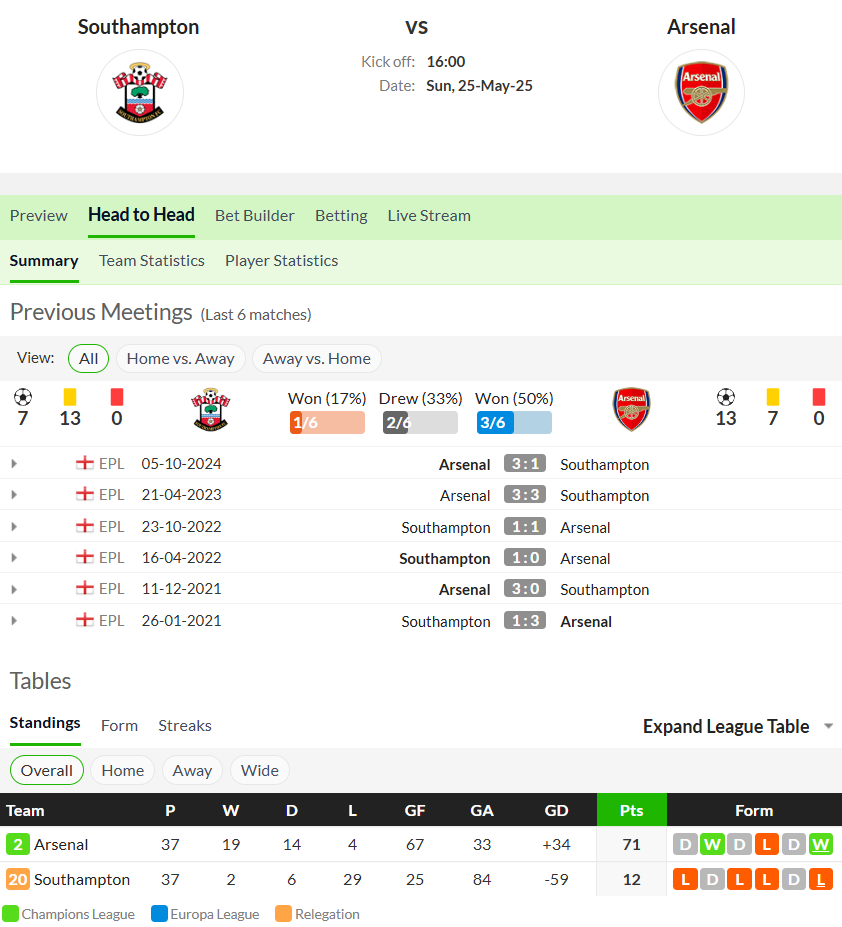Viewport: 842px width, 927px height.
Task: Select the Away vs. Home view filter
Action: tap(316, 358)
